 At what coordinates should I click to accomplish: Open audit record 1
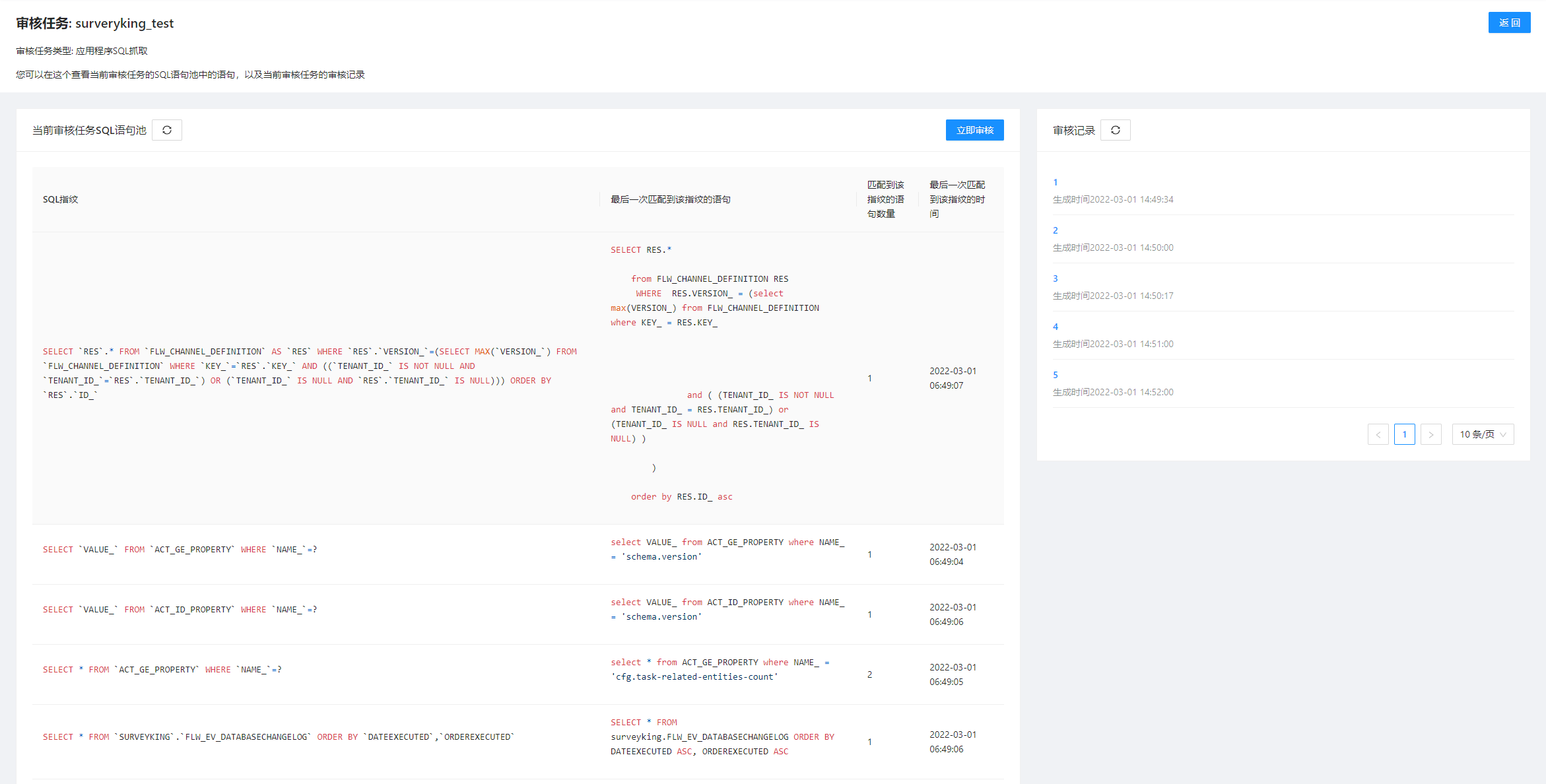point(1055,182)
